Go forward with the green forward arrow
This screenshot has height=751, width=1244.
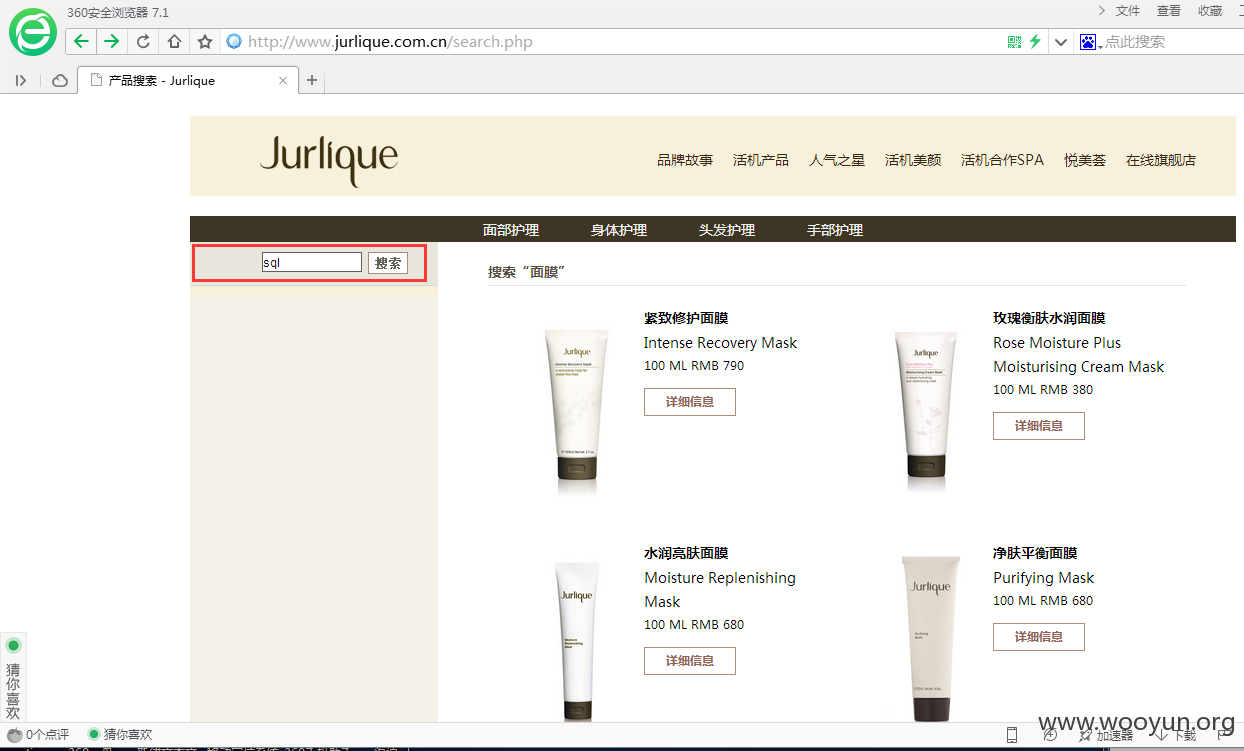[111, 41]
